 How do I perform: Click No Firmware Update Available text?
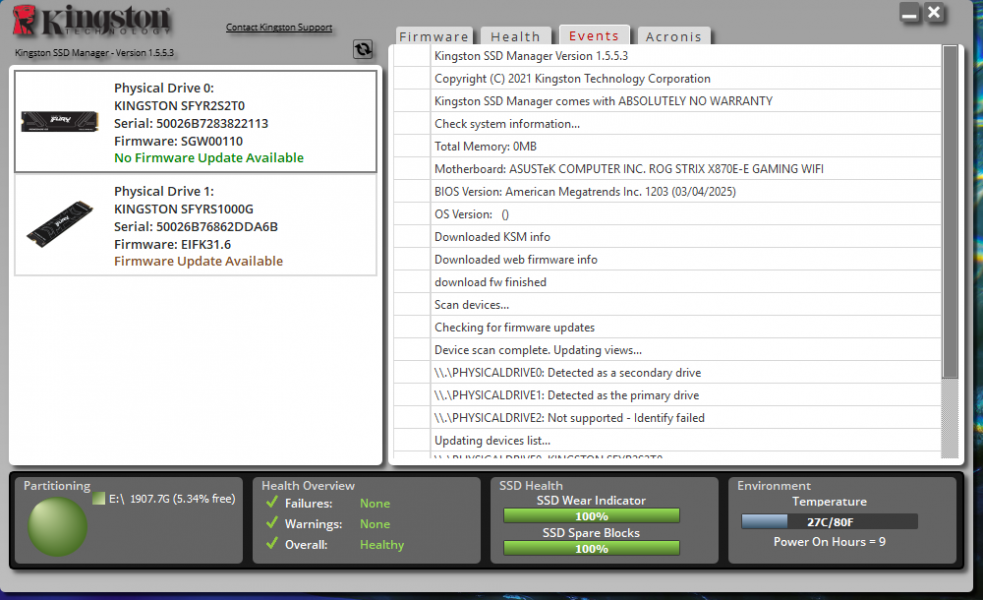pyautogui.click(x=209, y=157)
